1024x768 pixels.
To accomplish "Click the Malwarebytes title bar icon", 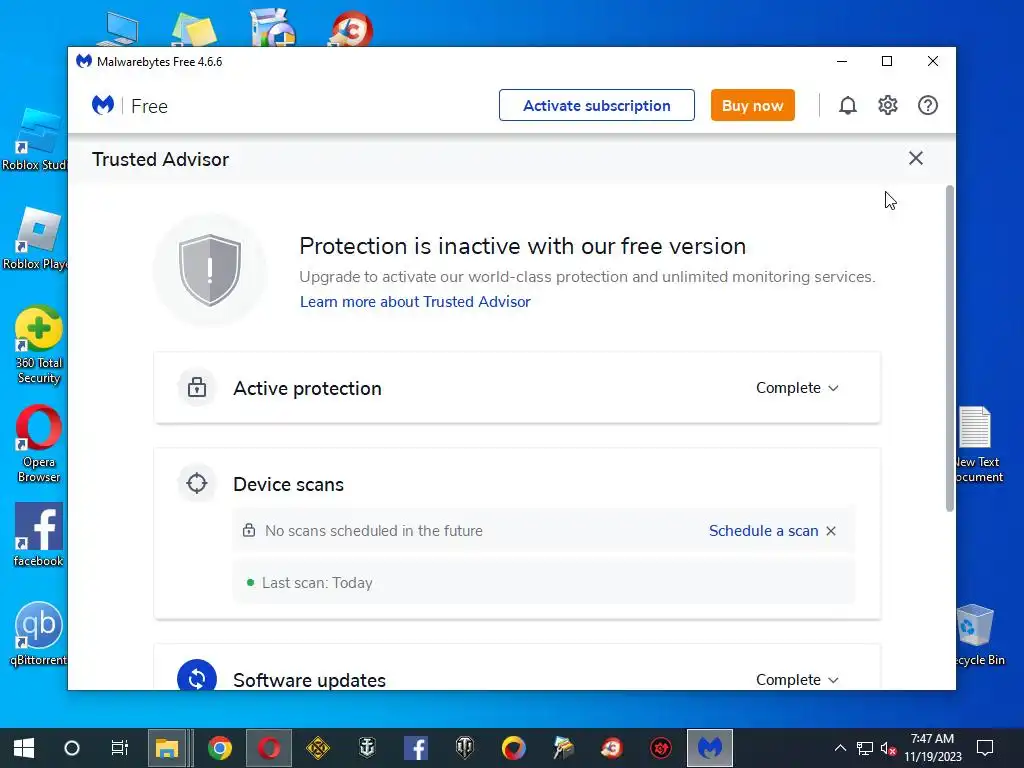I will (84, 61).
